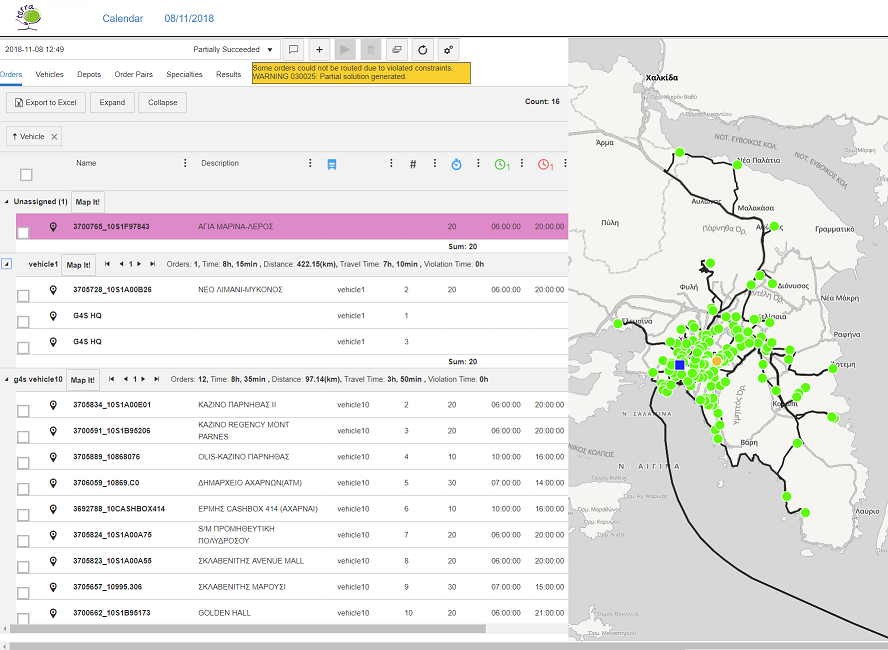Click the green clock column header icon
Viewport: 888px width, 650px height.
click(502, 165)
